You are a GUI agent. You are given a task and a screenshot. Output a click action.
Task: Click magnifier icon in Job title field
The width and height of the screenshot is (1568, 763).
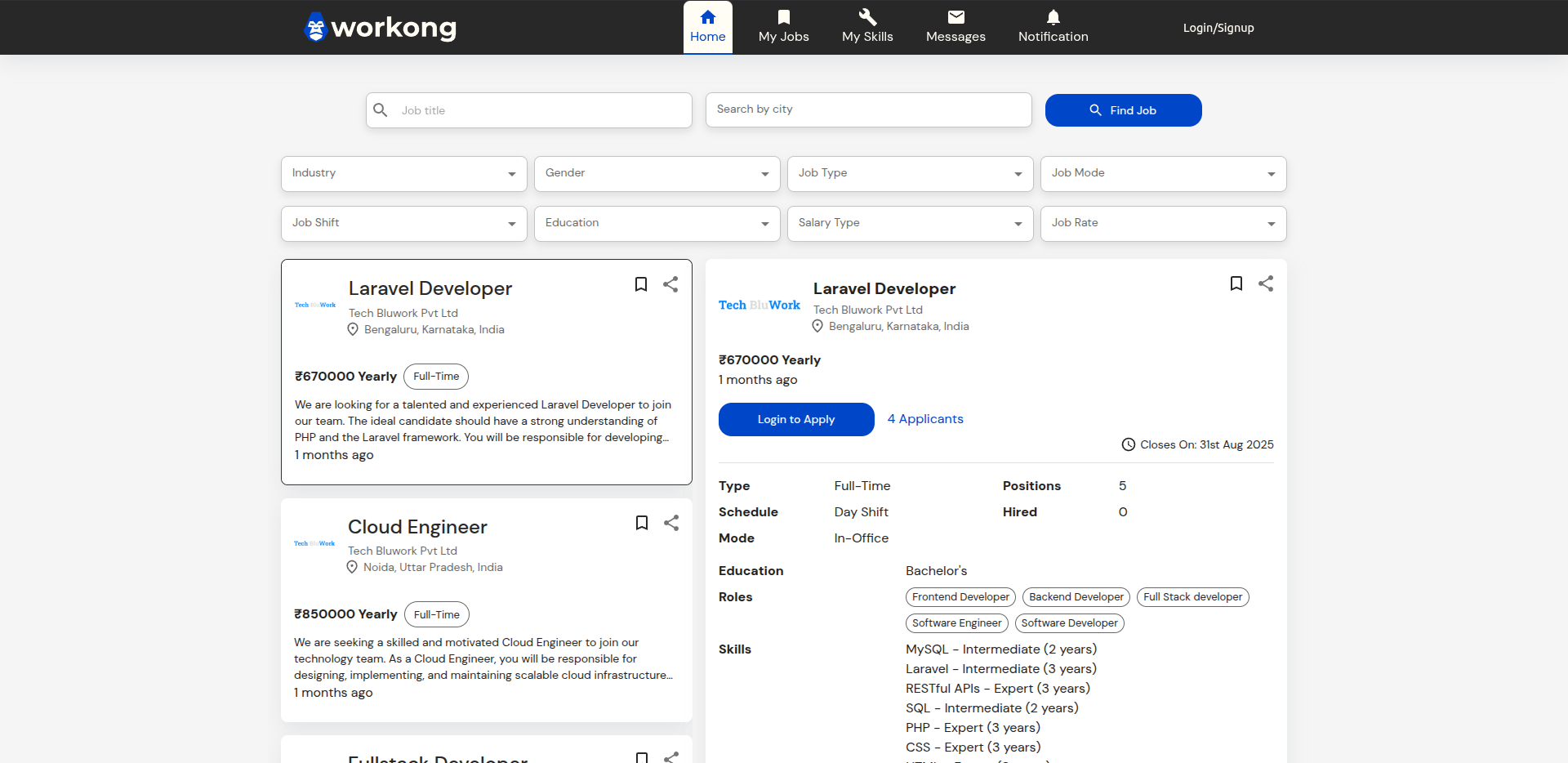(381, 109)
